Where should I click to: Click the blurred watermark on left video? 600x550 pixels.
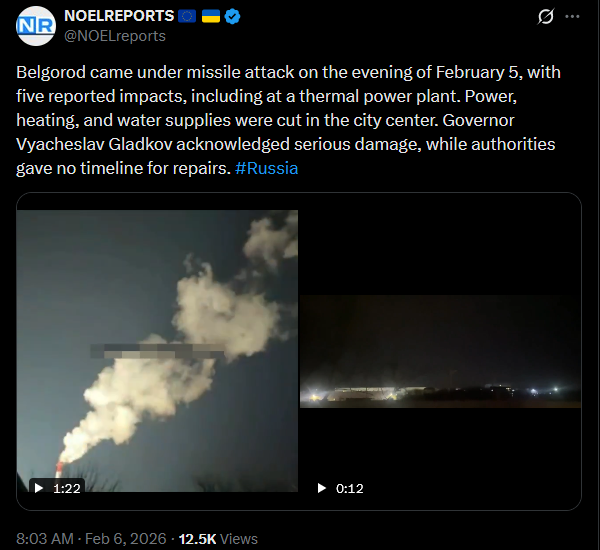click(157, 351)
